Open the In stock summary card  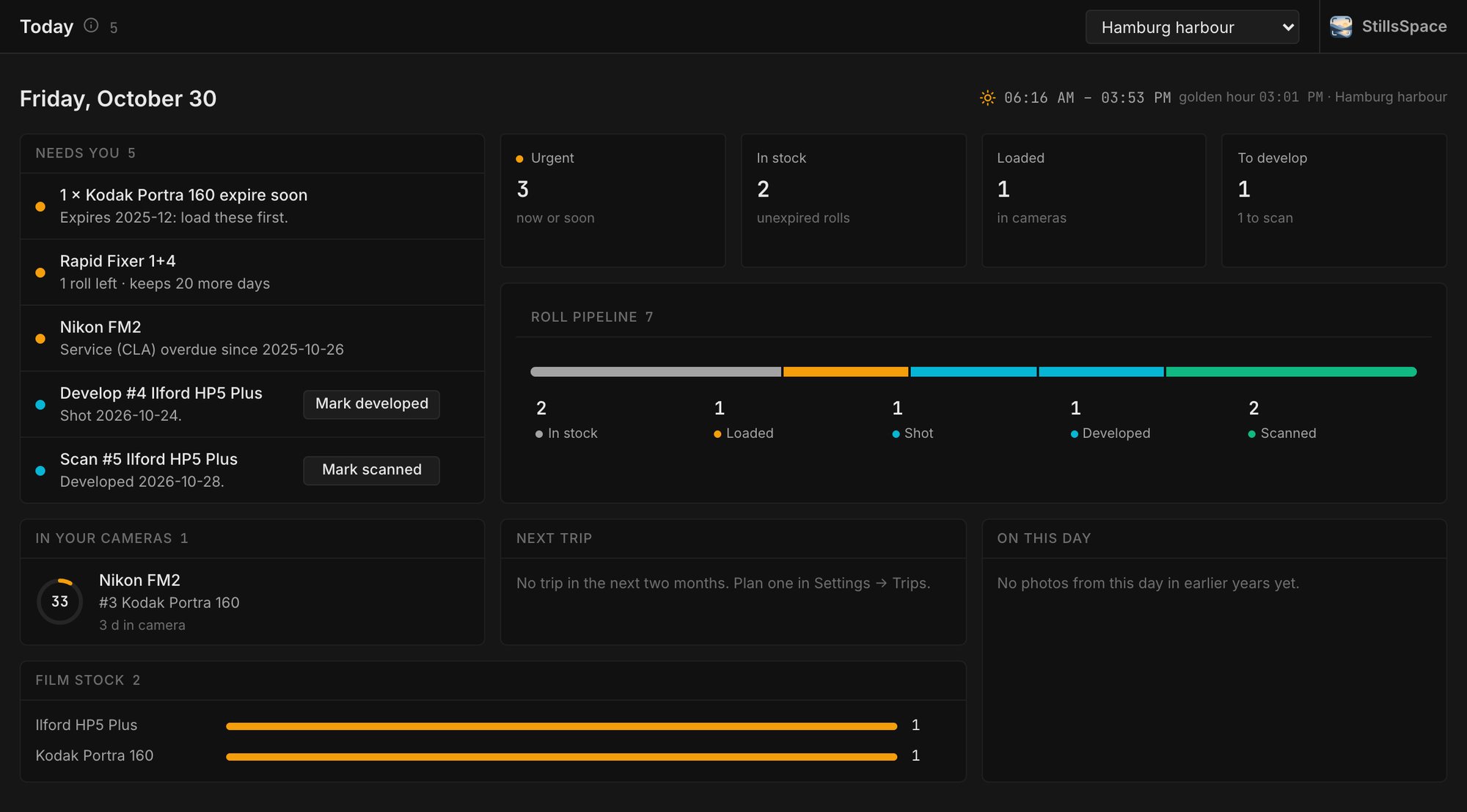(x=853, y=200)
